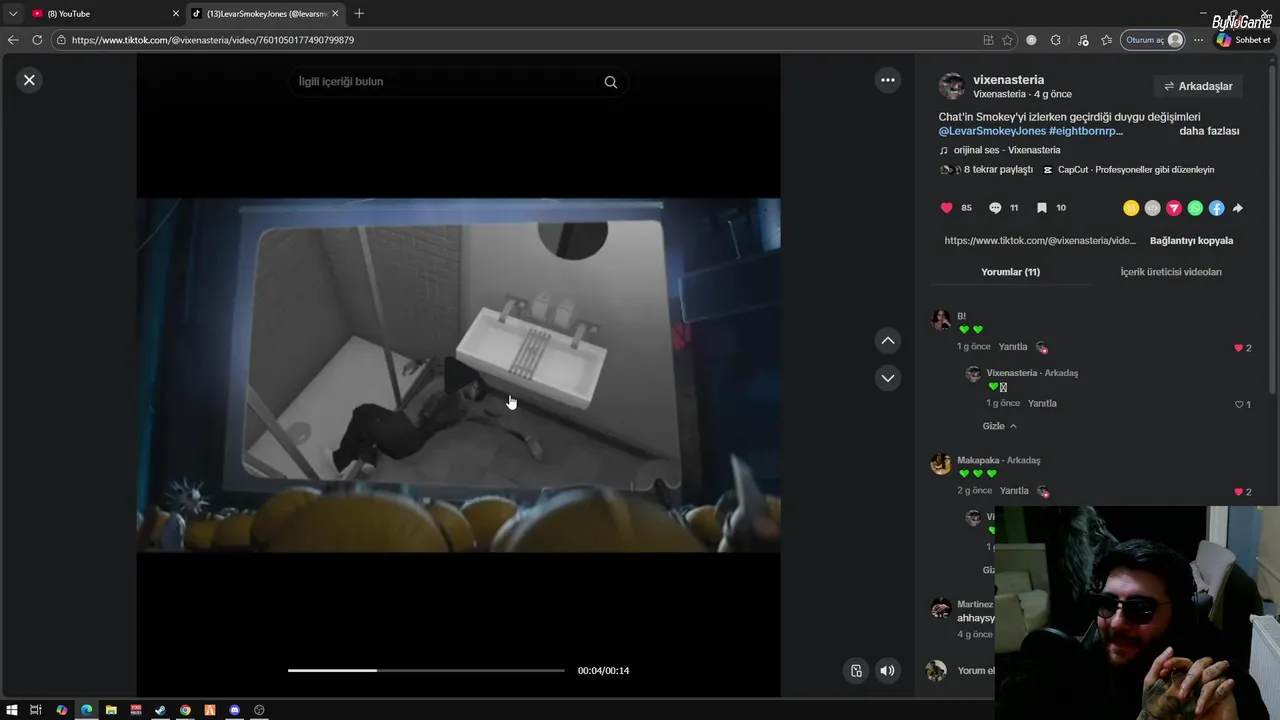Viewport: 1280px width, 720px height.
Task: Click the grey embed code share icon
Action: click(x=1152, y=208)
